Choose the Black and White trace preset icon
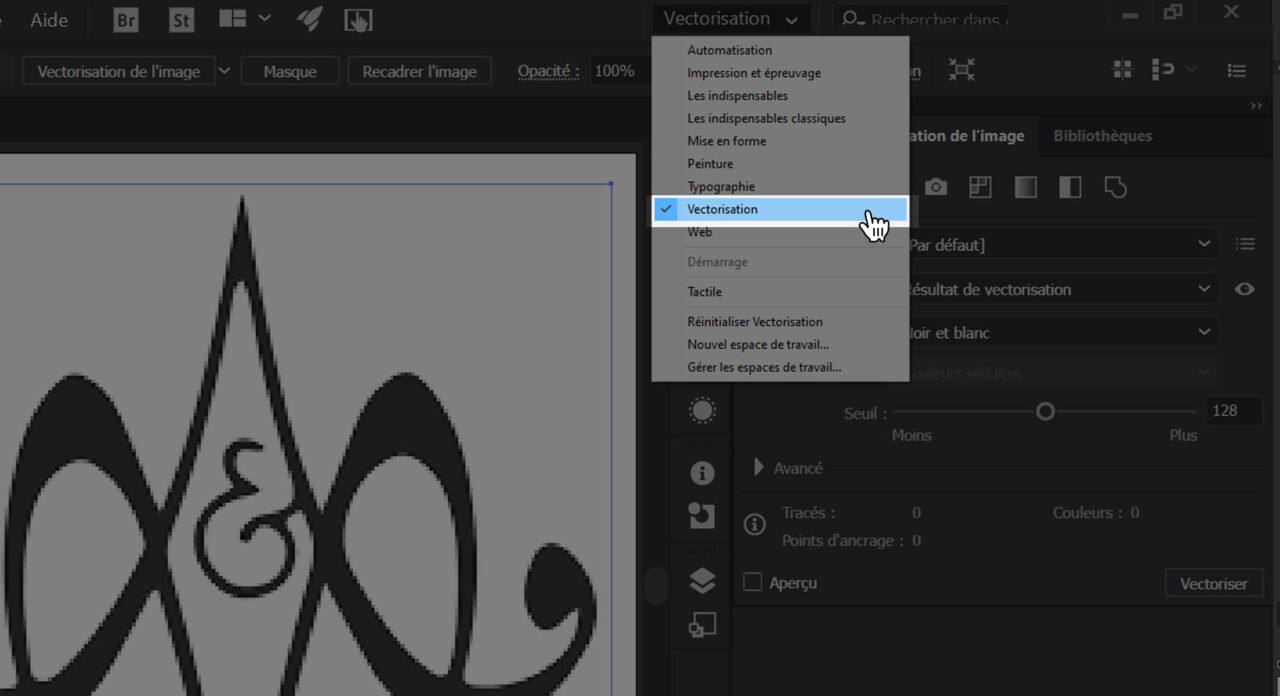This screenshot has height=696, width=1280. point(1070,186)
